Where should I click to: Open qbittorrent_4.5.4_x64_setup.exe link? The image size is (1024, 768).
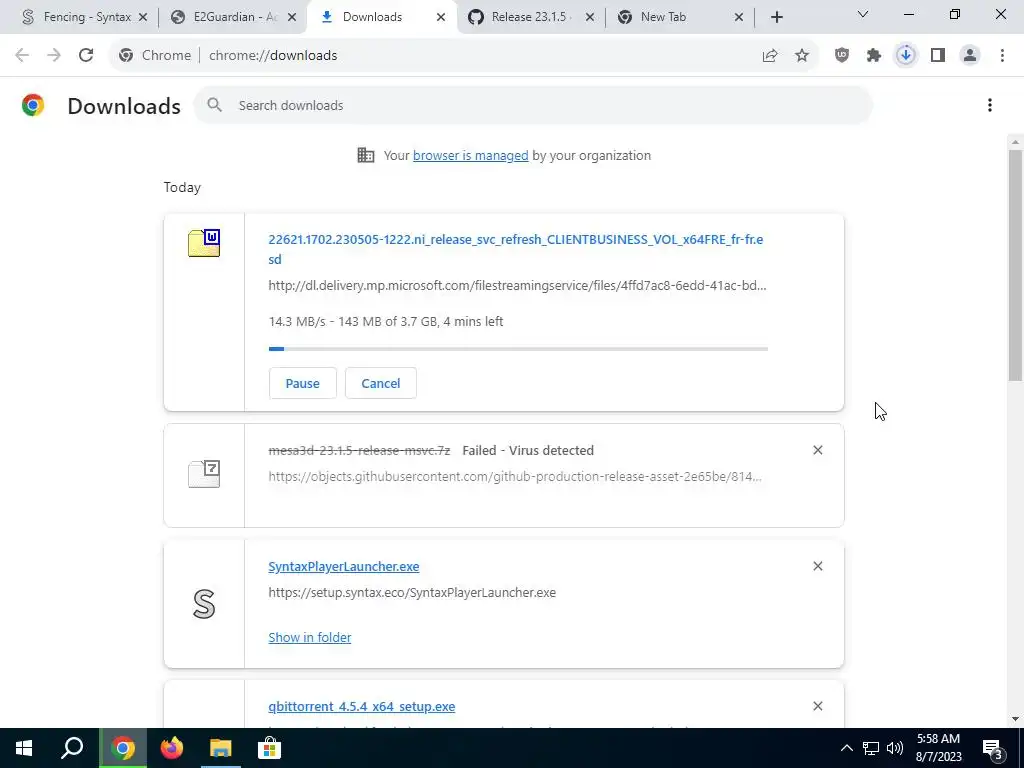point(361,707)
